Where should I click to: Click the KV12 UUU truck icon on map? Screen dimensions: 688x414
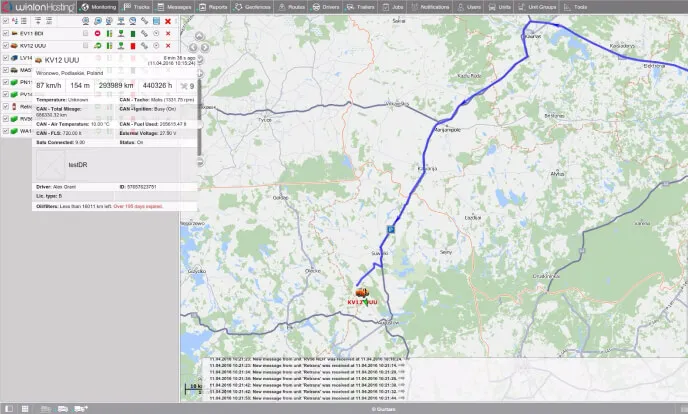click(362, 293)
